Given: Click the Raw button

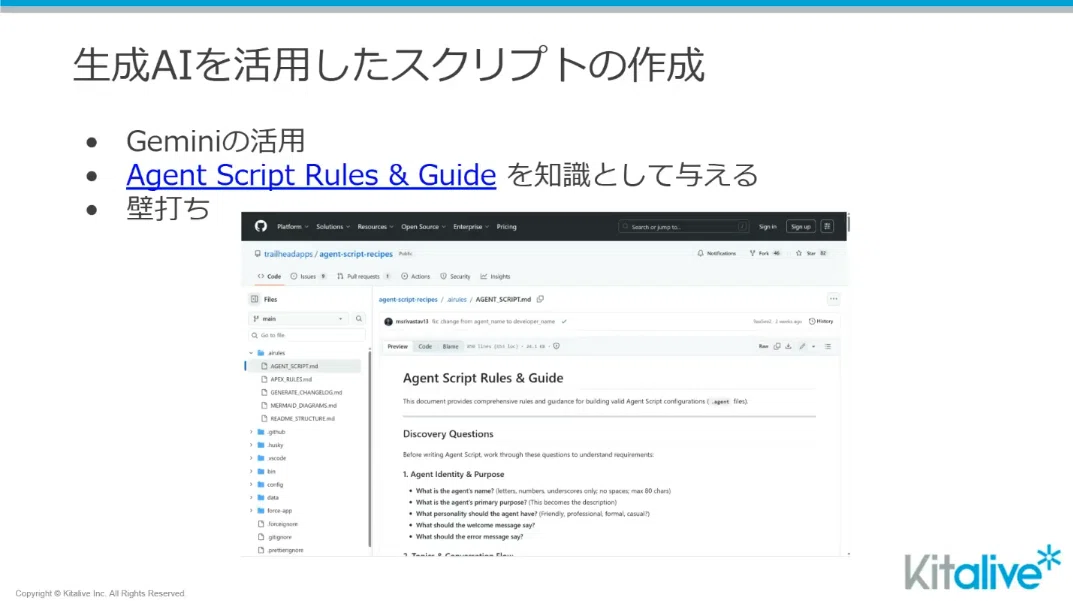Looking at the screenshot, I should tap(763, 346).
